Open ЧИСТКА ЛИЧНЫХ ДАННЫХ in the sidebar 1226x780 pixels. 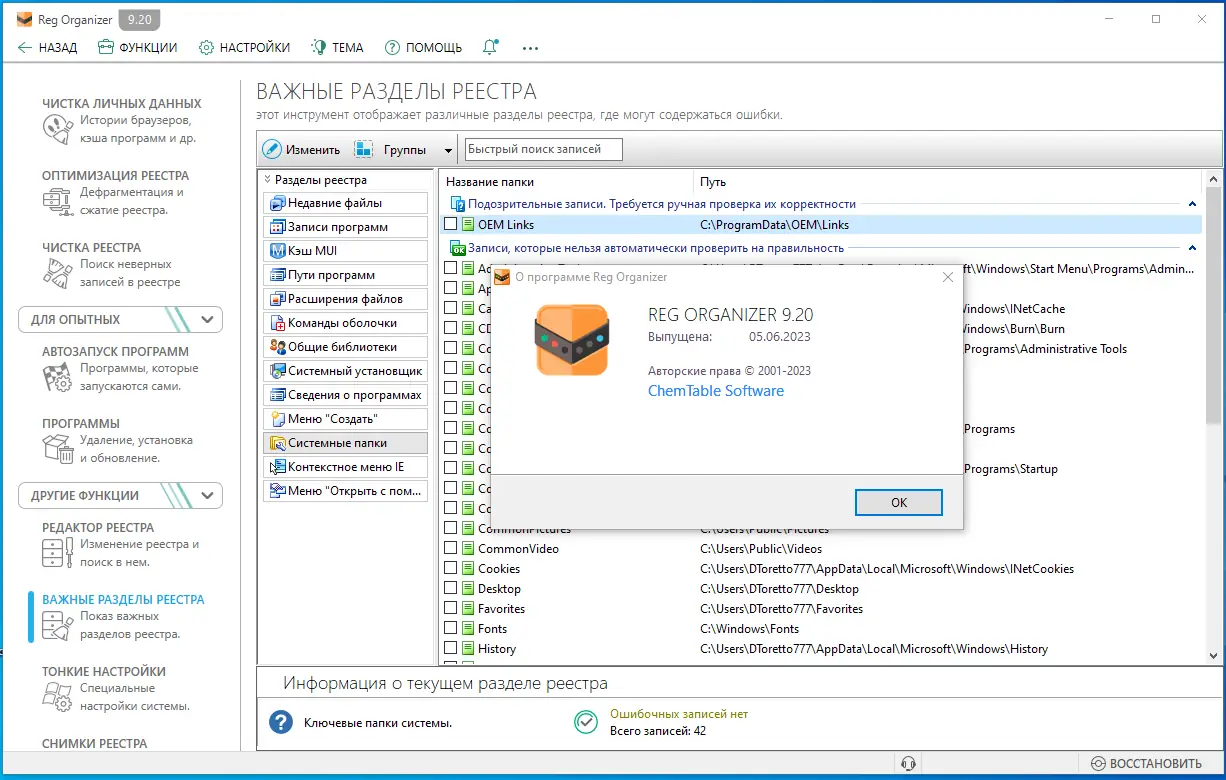(121, 120)
